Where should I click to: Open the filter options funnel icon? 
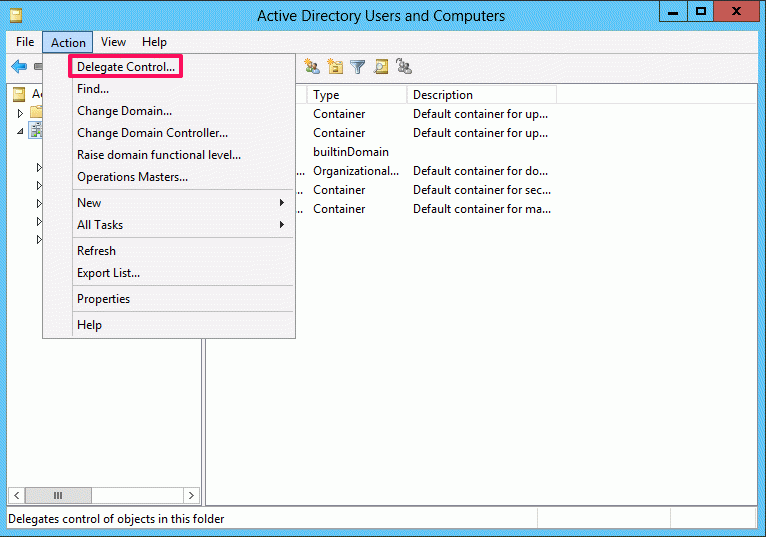[358, 66]
